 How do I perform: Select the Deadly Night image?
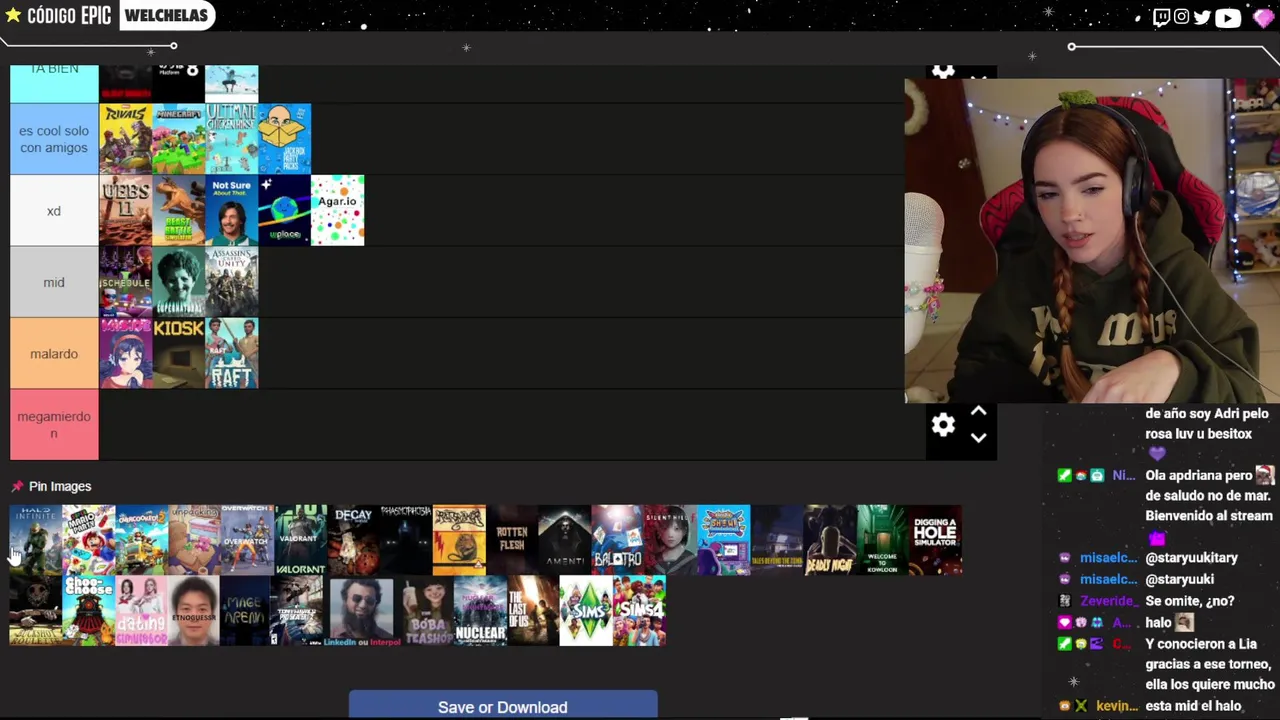click(x=830, y=540)
